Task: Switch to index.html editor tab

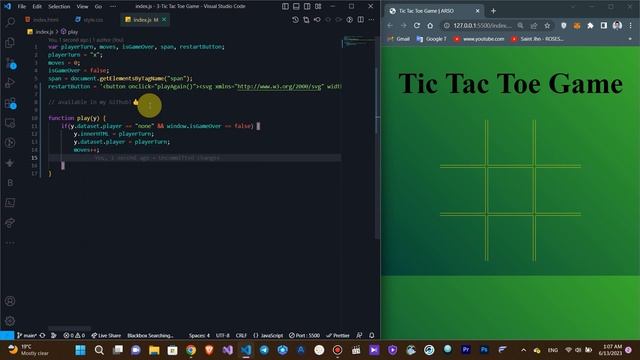Action: coord(42,20)
